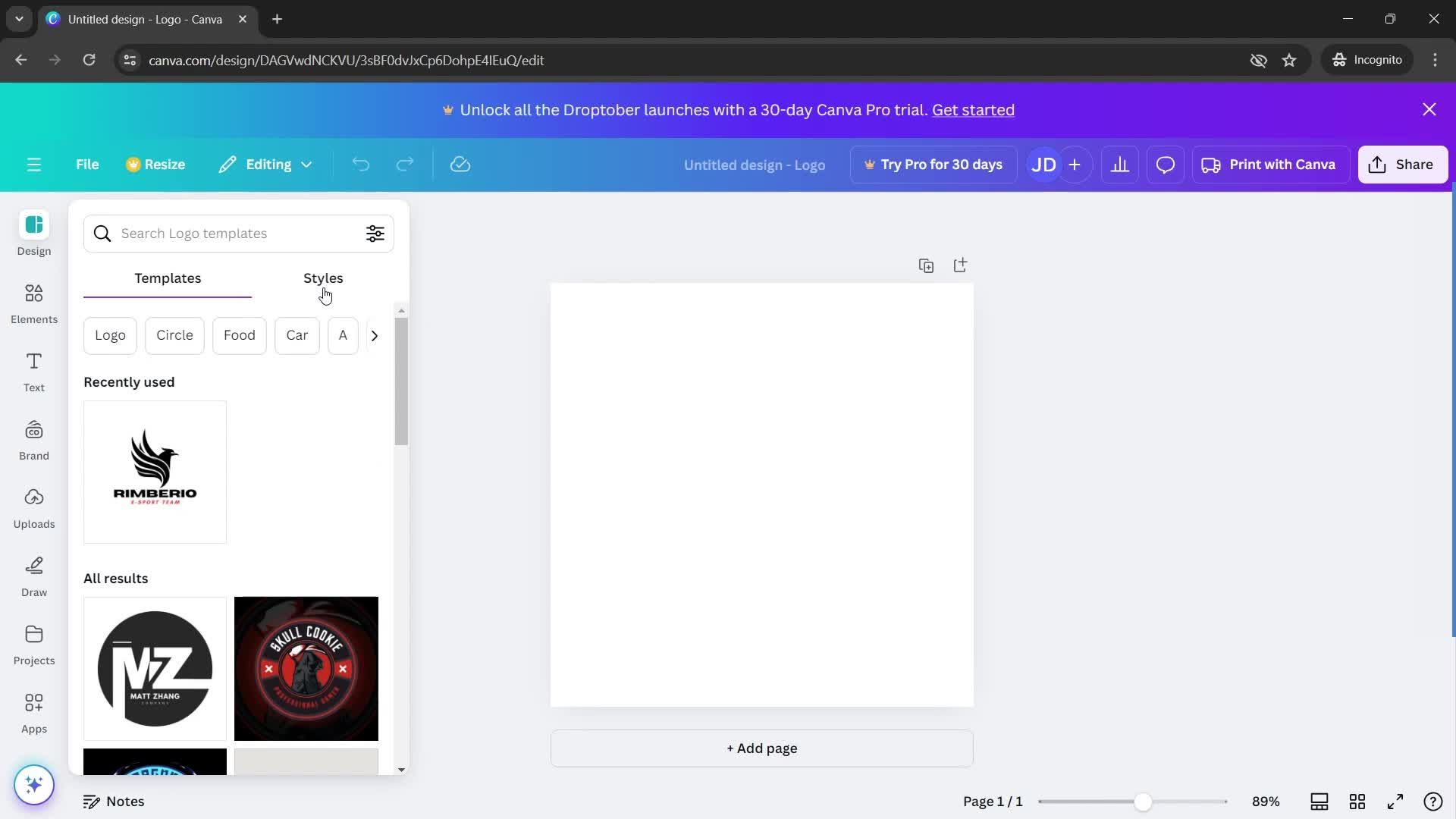Open the File menu

[x=87, y=165]
